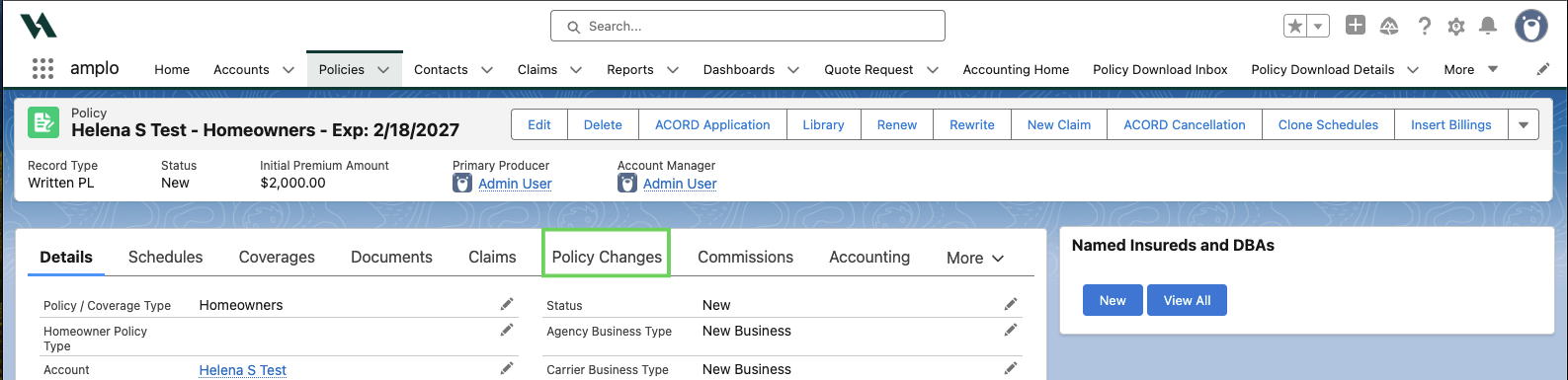Show more actions dropdown arrow

1524,124
